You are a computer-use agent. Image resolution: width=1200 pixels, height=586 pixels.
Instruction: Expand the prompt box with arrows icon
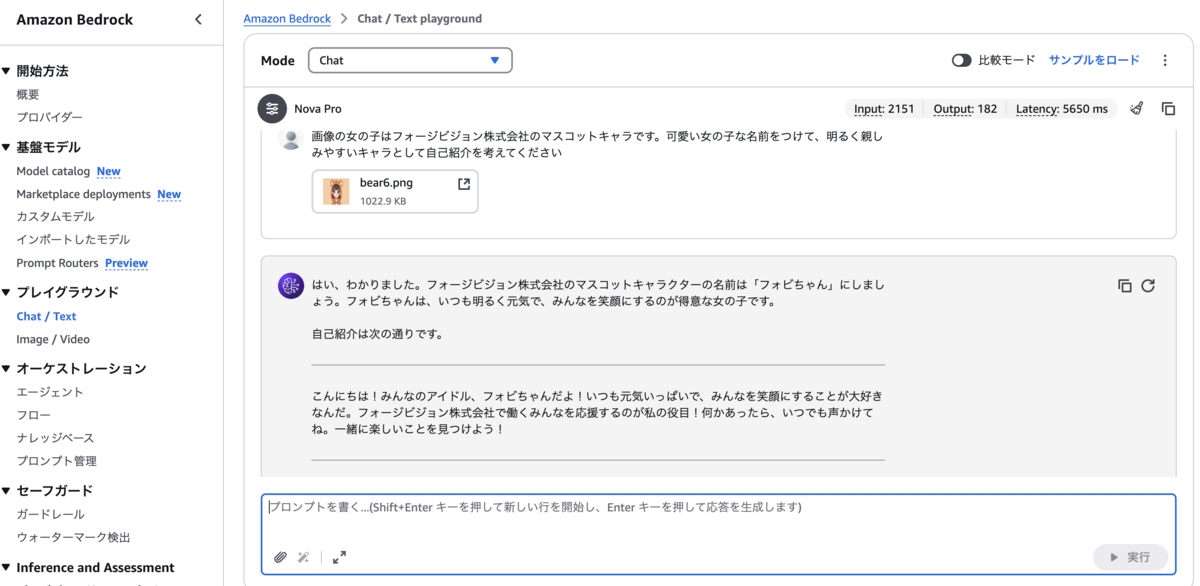click(x=339, y=557)
